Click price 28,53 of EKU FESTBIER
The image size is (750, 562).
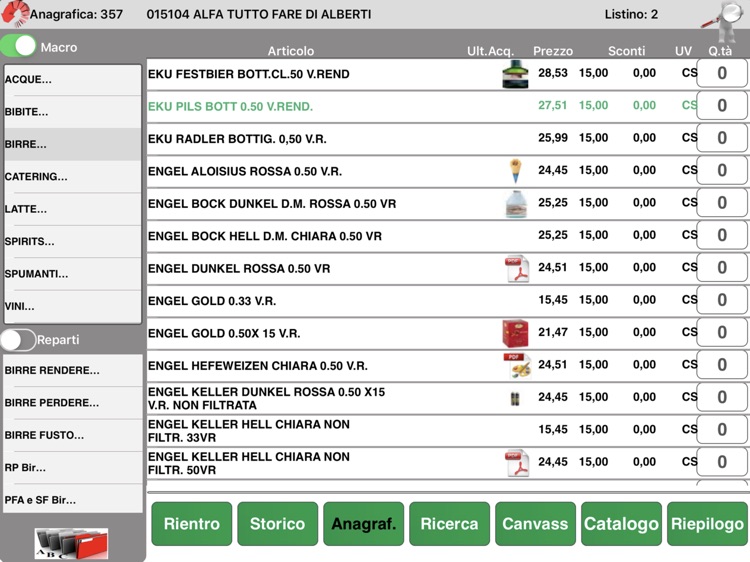tap(553, 73)
